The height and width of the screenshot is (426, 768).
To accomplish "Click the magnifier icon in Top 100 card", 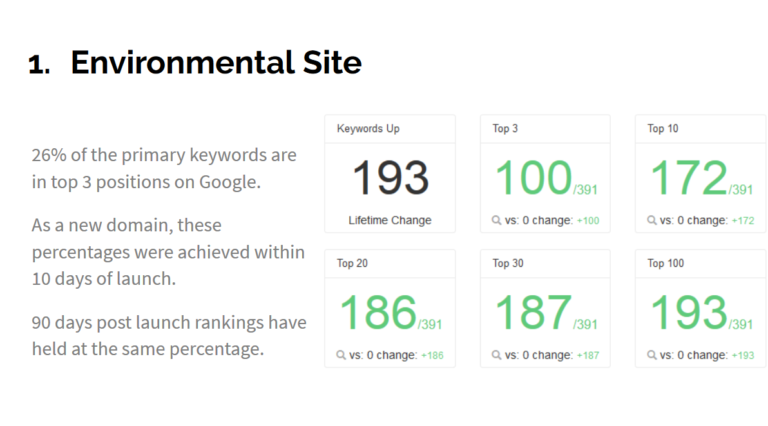I will (x=652, y=355).
